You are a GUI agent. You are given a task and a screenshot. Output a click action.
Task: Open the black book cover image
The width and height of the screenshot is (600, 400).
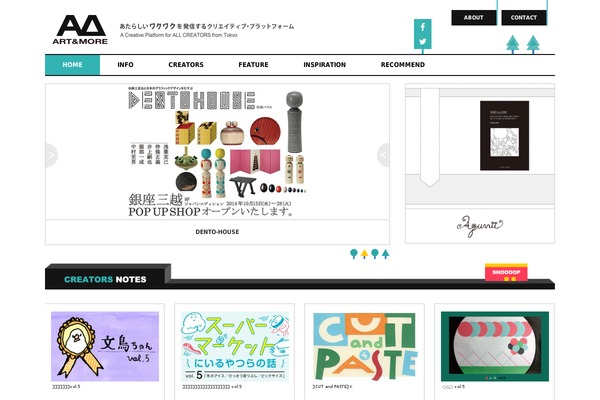point(504,136)
